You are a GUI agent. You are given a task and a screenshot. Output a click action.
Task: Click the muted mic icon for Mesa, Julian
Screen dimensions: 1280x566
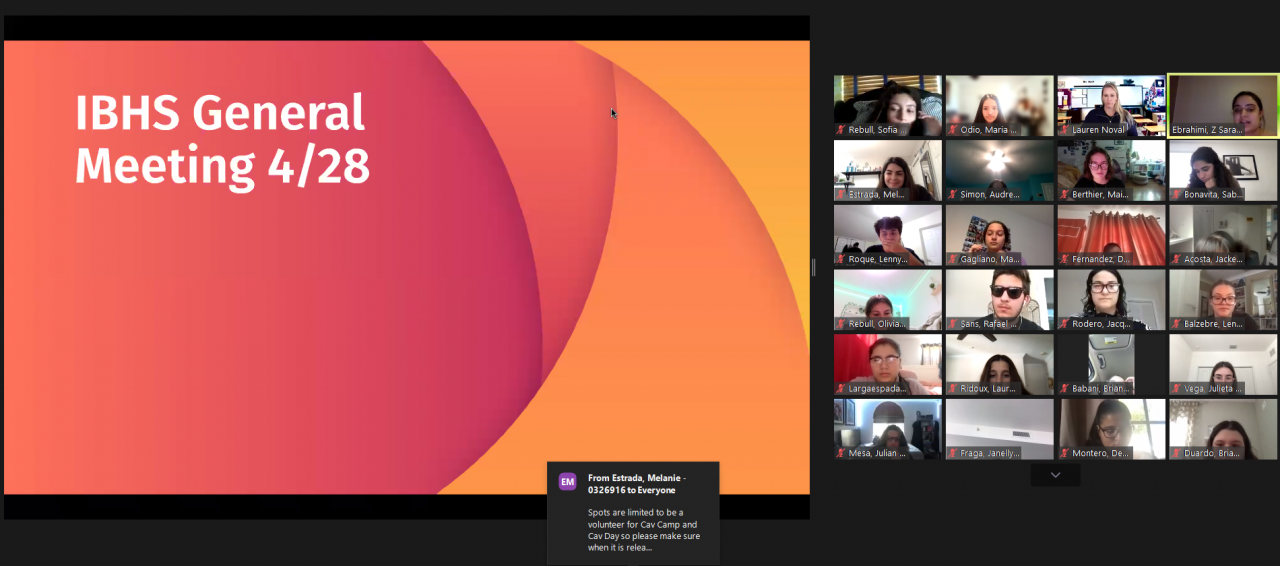841,453
